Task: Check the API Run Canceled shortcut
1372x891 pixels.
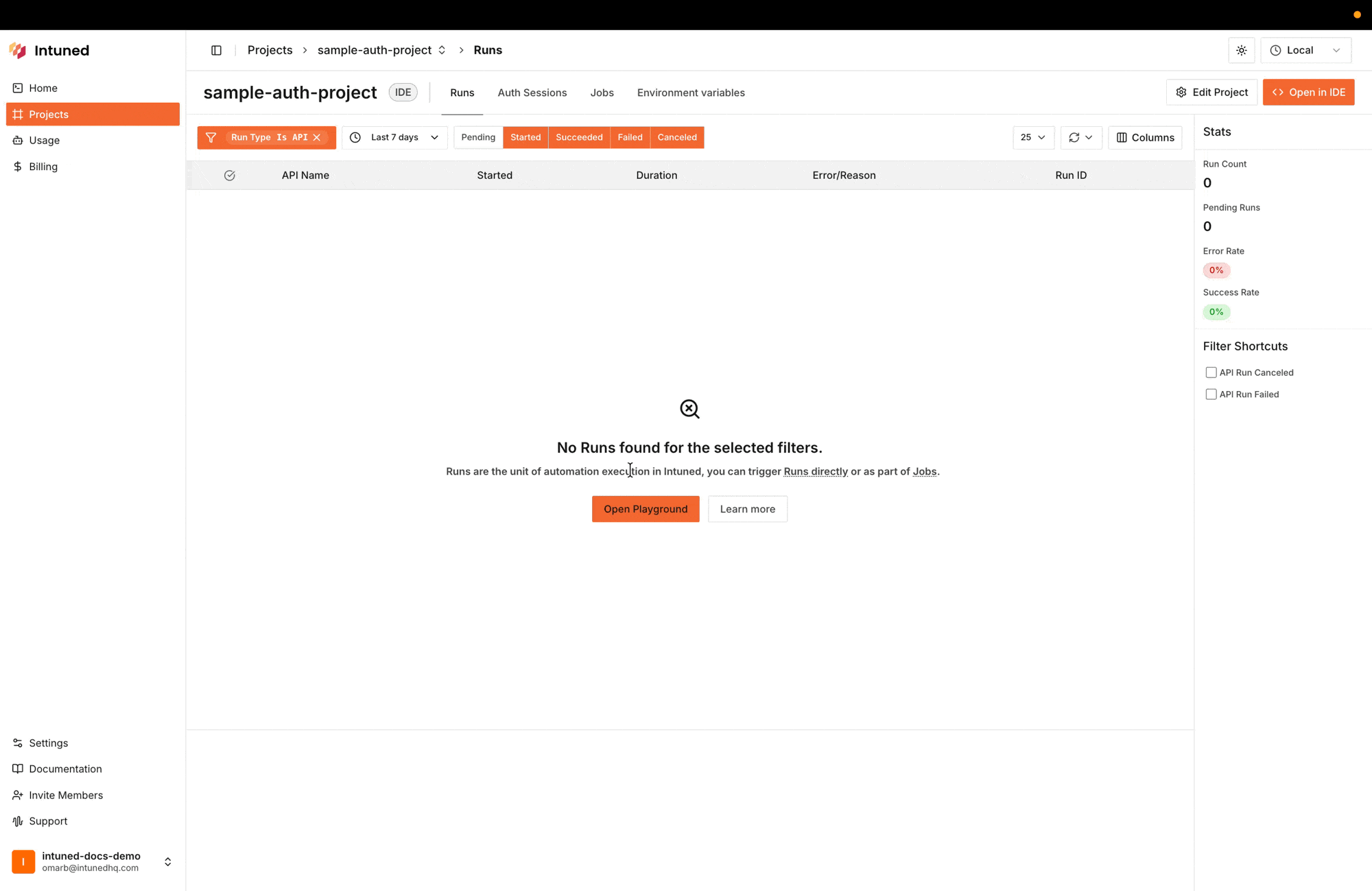Action: [x=1211, y=372]
